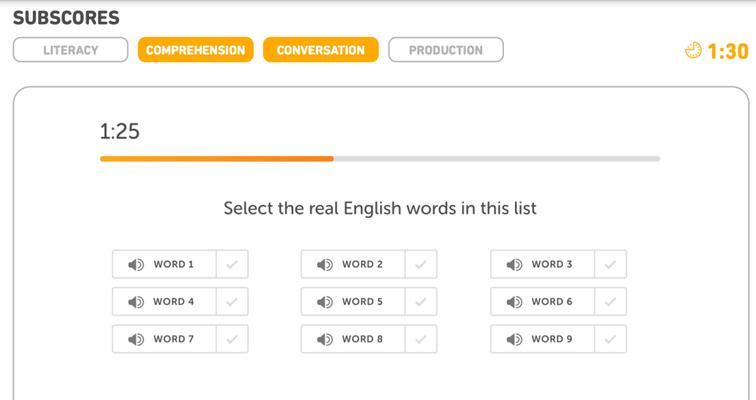
Task: Click the 1:30 total time value
Action: coord(728,51)
